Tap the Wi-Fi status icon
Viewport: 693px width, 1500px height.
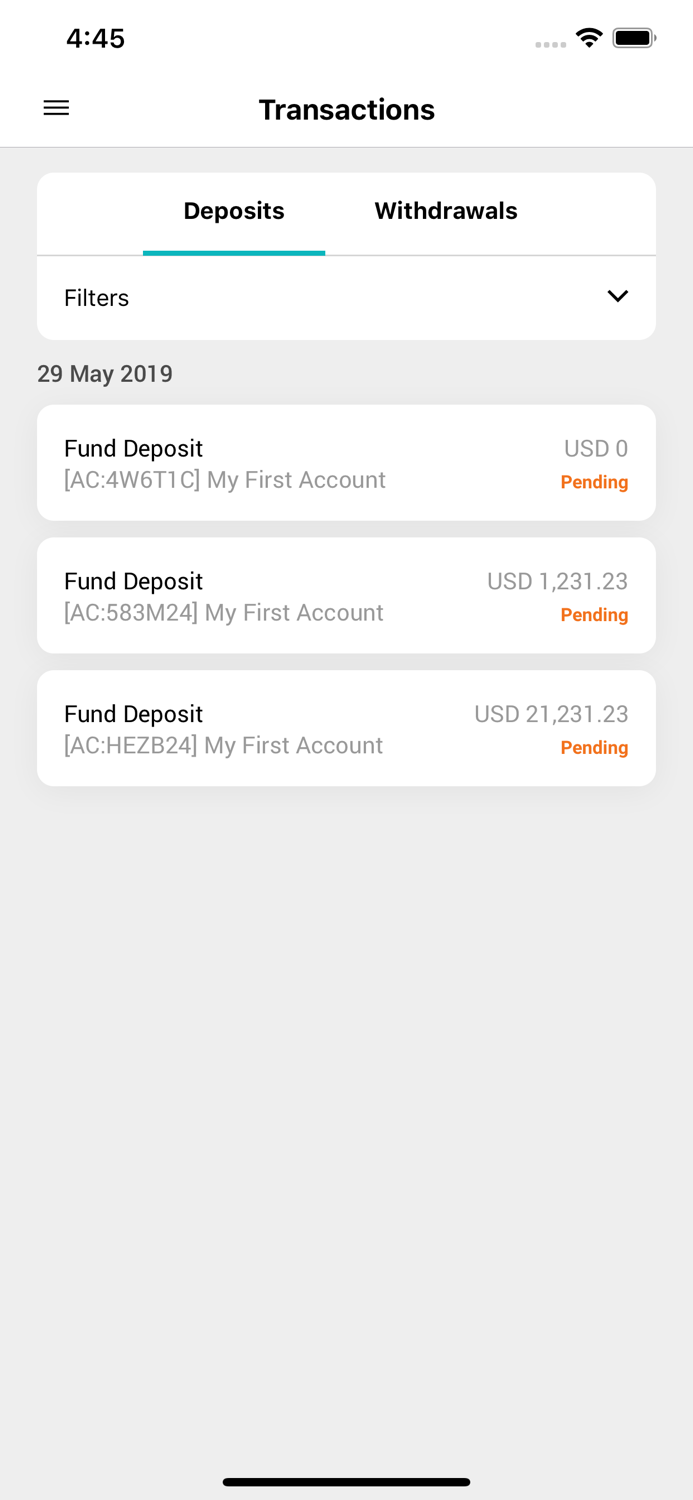tap(589, 38)
